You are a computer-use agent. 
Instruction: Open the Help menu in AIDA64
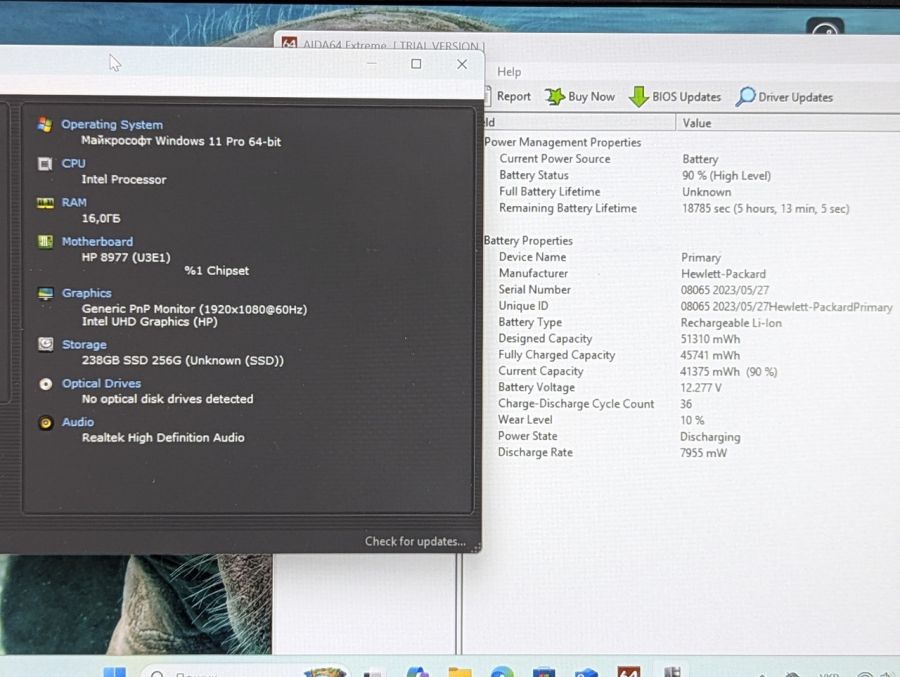click(509, 72)
